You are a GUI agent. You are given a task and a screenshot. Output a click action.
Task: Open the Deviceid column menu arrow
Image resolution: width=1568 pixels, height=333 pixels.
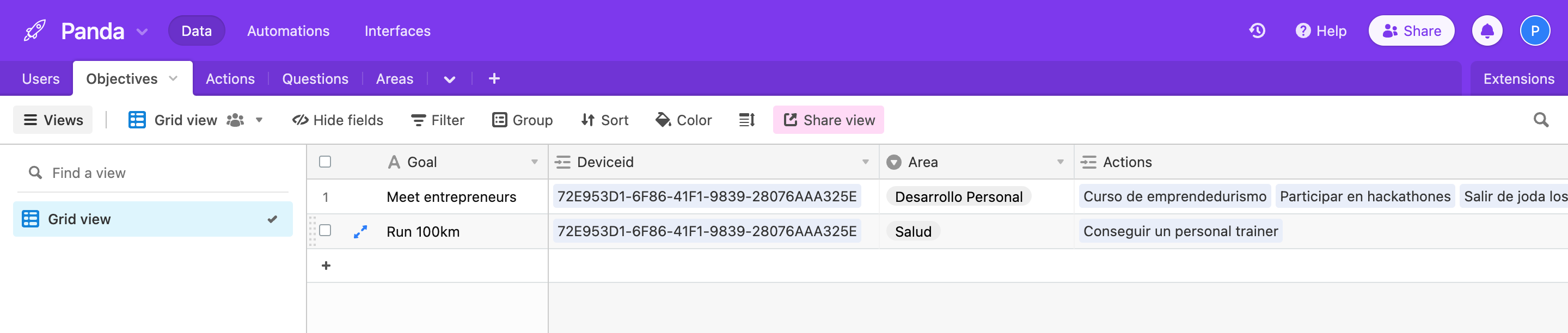865,162
